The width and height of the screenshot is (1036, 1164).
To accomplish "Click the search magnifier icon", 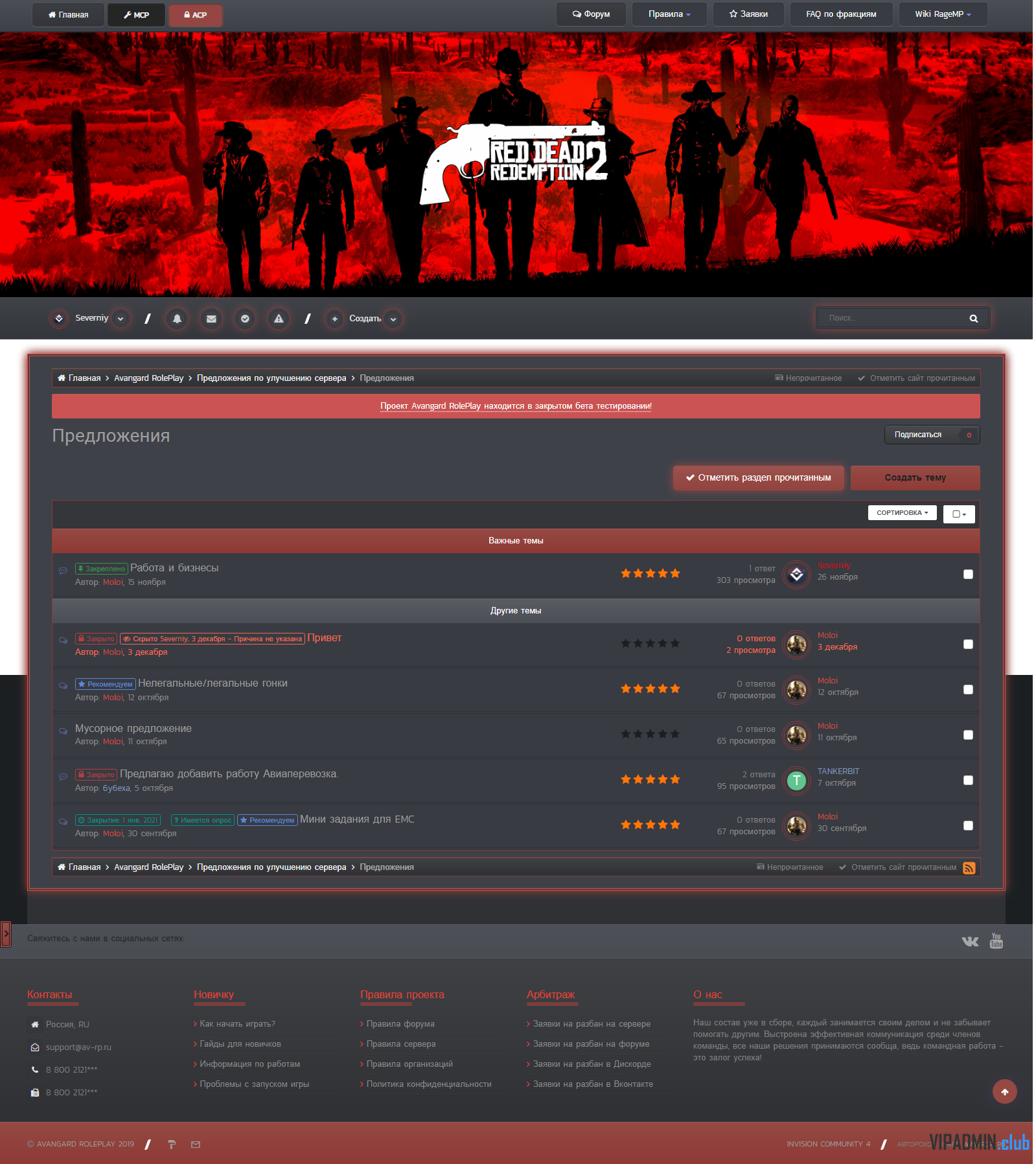I will 973,318.
